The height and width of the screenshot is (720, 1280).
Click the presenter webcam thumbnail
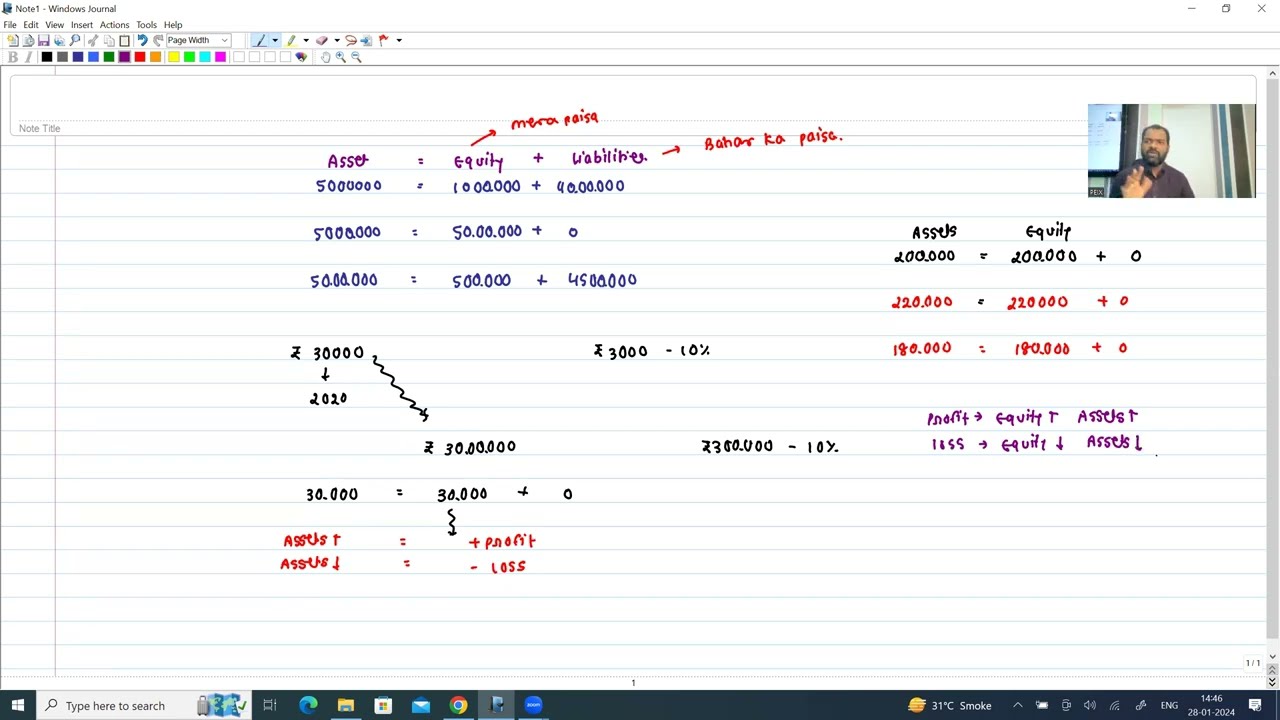pyautogui.click(x=1171, y=151)
